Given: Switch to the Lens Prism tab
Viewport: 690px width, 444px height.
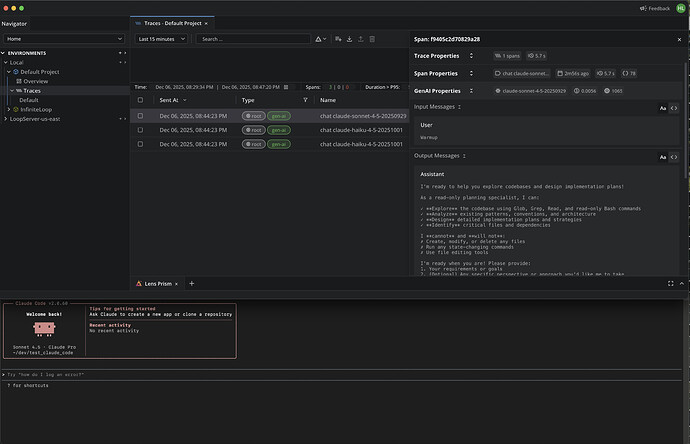Looking at the screenshot, I should point(157,283).
